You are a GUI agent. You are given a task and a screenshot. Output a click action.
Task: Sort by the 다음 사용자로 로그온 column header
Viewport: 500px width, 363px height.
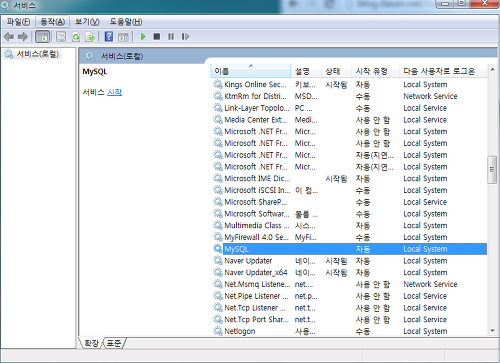[443, 71]
